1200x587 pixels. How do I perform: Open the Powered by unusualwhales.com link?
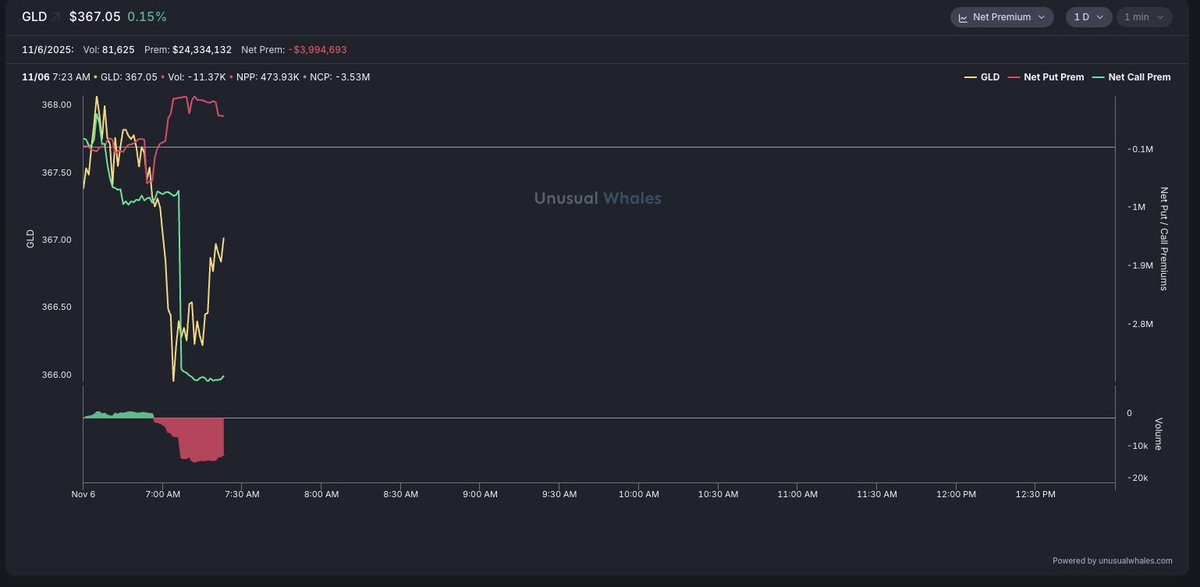[x=1112, y=561]
